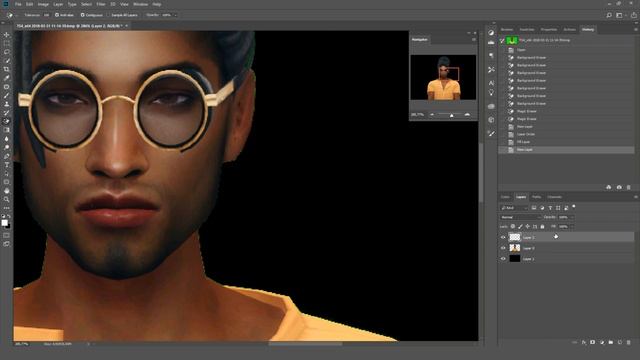The image size is (640, 360).
Task: Open the layer filter Kind dropdown
Action: (x=514, y=208)
